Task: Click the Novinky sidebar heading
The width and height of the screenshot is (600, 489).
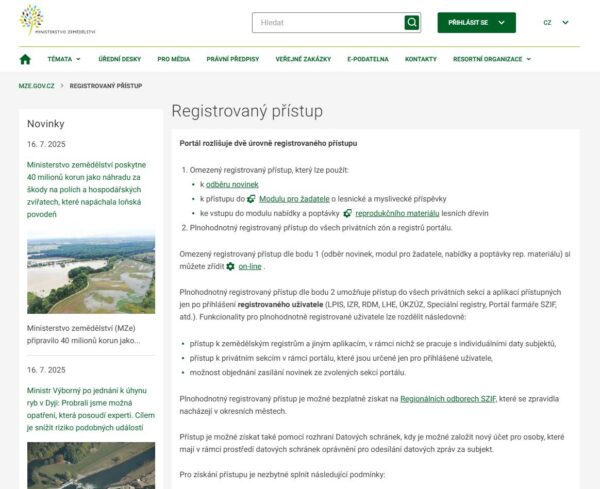Action: [x=46, y=124]
